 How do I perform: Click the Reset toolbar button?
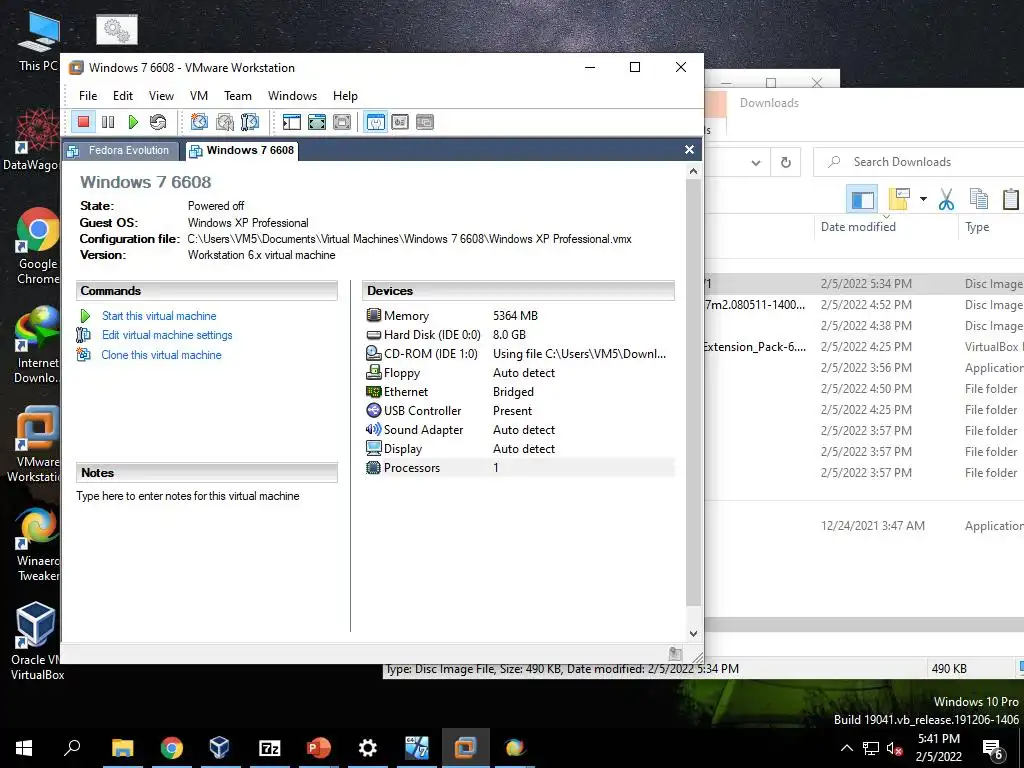click(158, 121)
